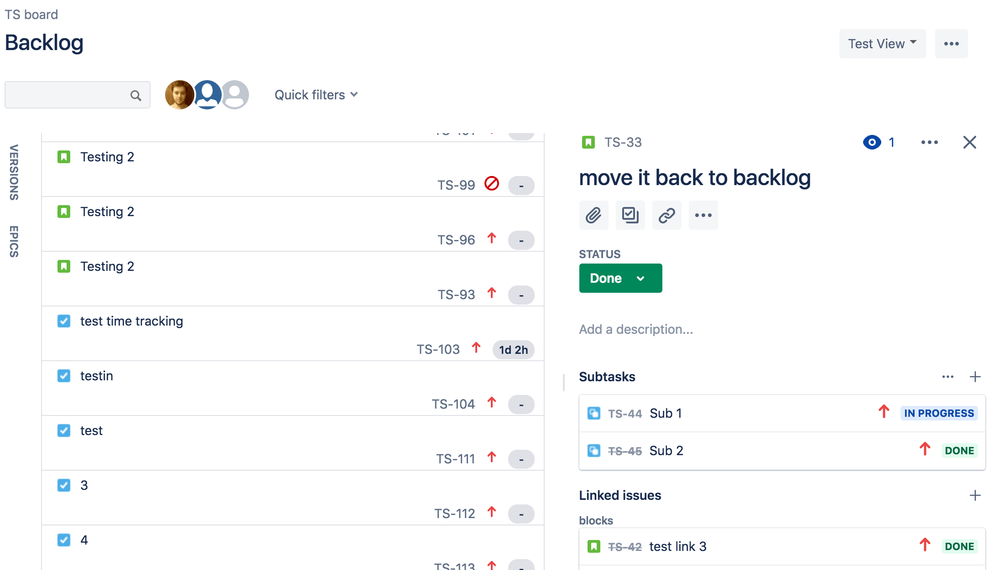Screen dimensions: 999x570
Task: Open more actions next to link icon
Action: [x=703, y=215]
